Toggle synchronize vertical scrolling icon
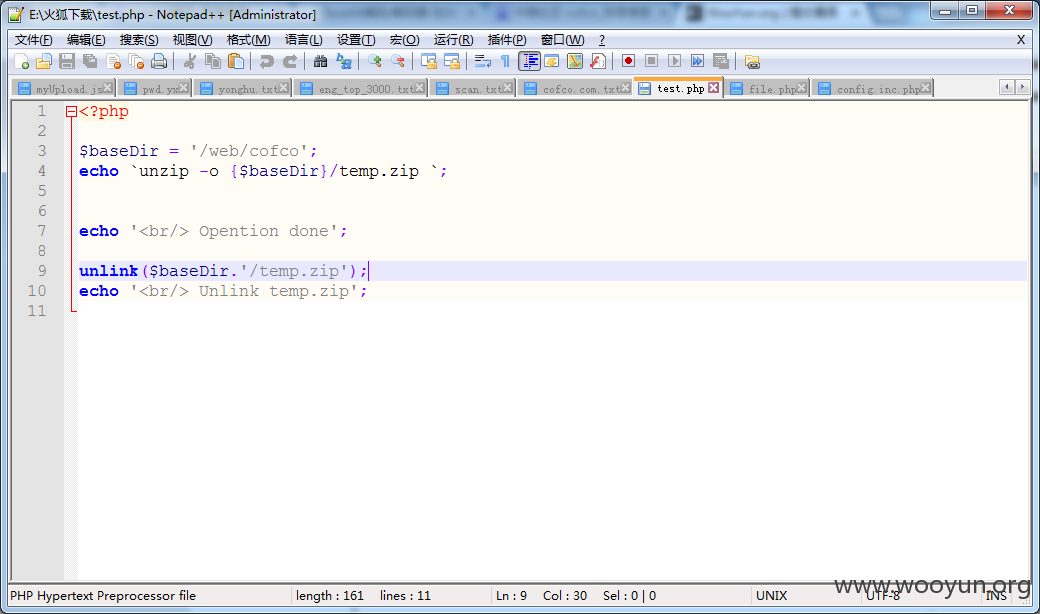Image resolution: width=1040 pixels, height=614 pixels. 428,62
